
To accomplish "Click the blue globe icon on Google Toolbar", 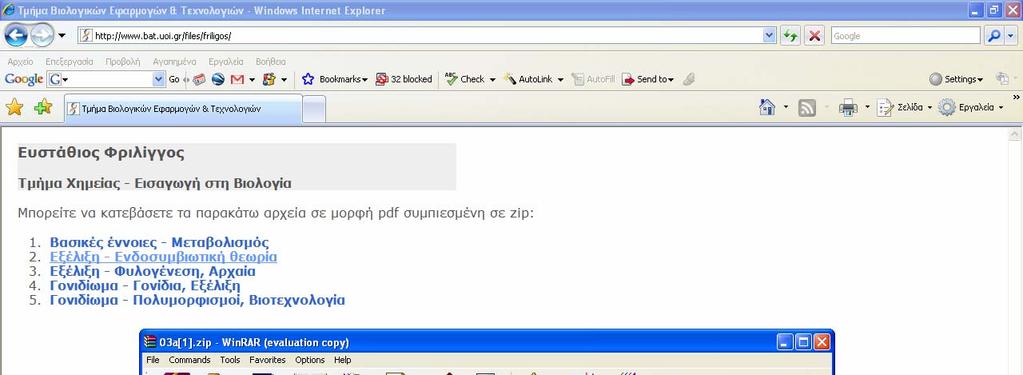I will (218, 79).
